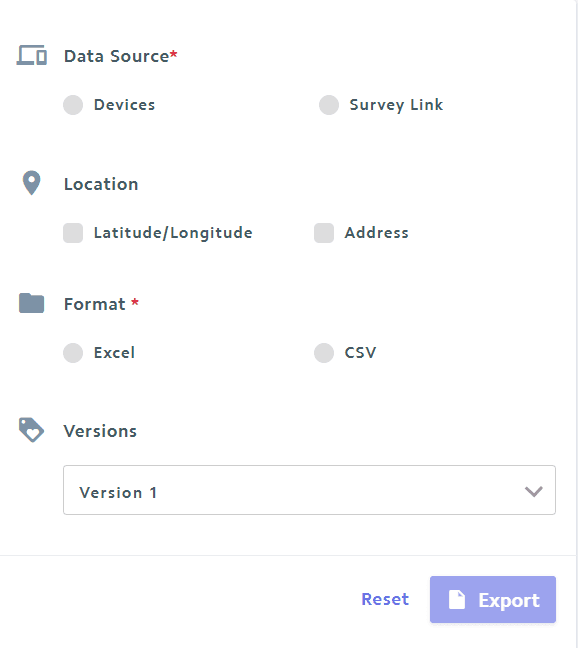Choose CSV as export format
This screenshot has width=578, height=648.
click(x=324, y=353)
